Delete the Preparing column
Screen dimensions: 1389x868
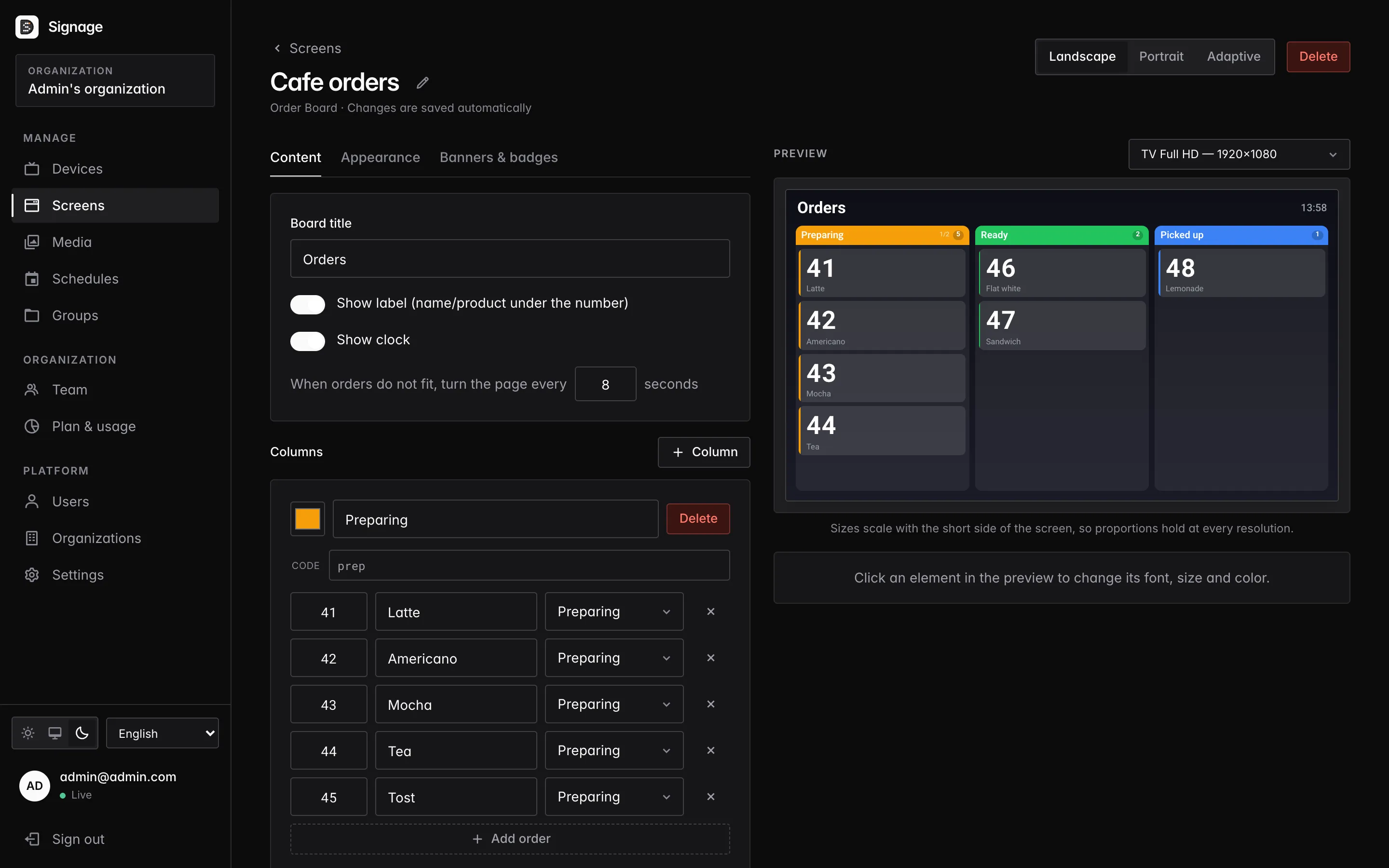tap(698, 519)
